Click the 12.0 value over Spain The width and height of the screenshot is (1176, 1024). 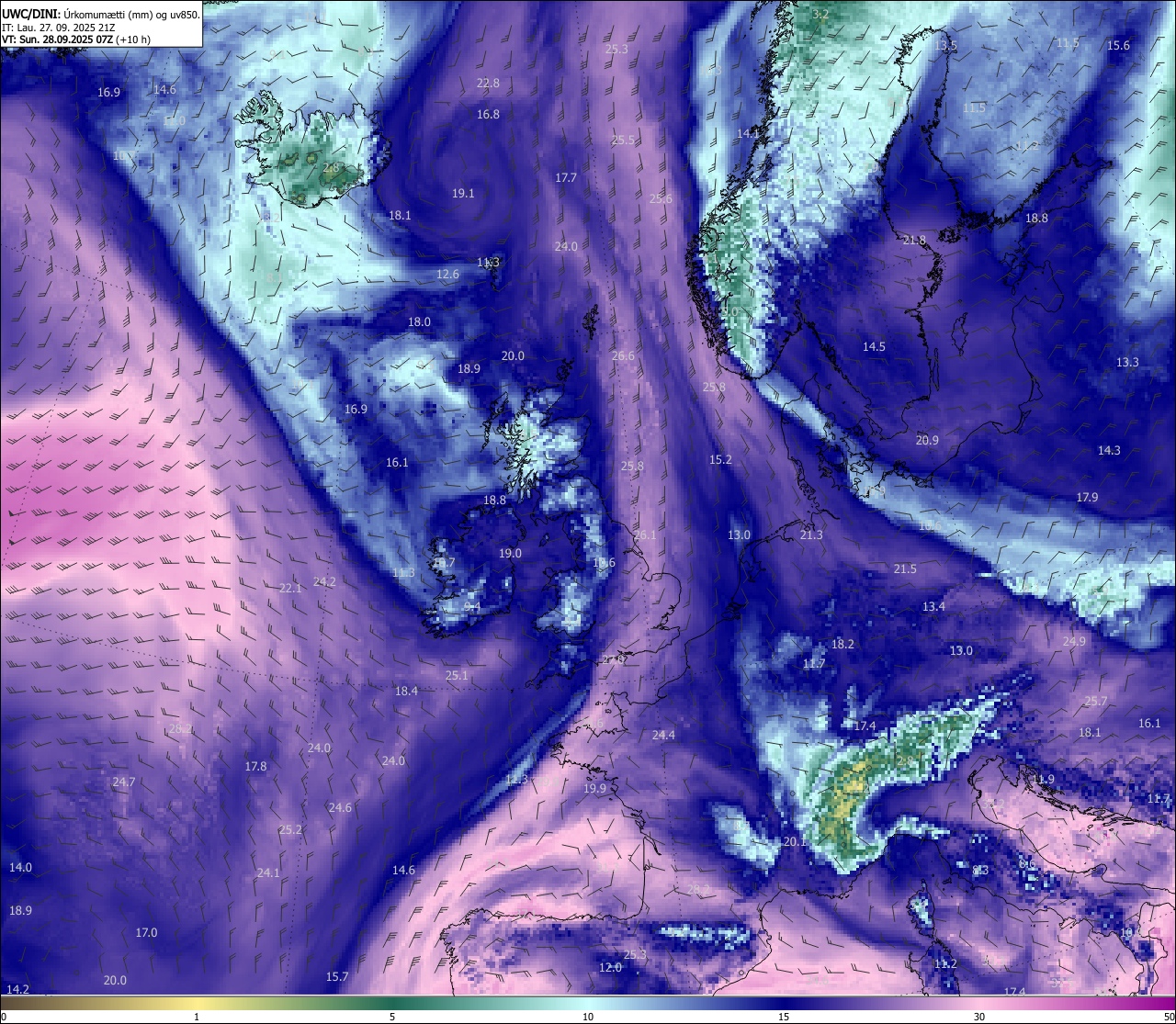610,967
